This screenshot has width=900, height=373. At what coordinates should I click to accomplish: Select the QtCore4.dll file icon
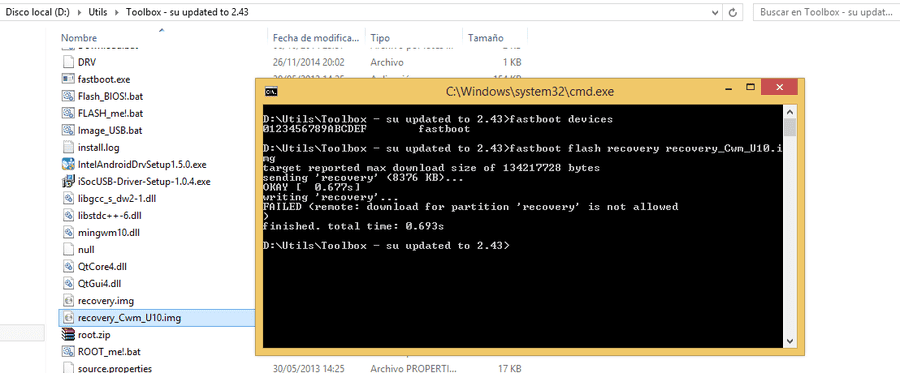[x=68, y=266]
